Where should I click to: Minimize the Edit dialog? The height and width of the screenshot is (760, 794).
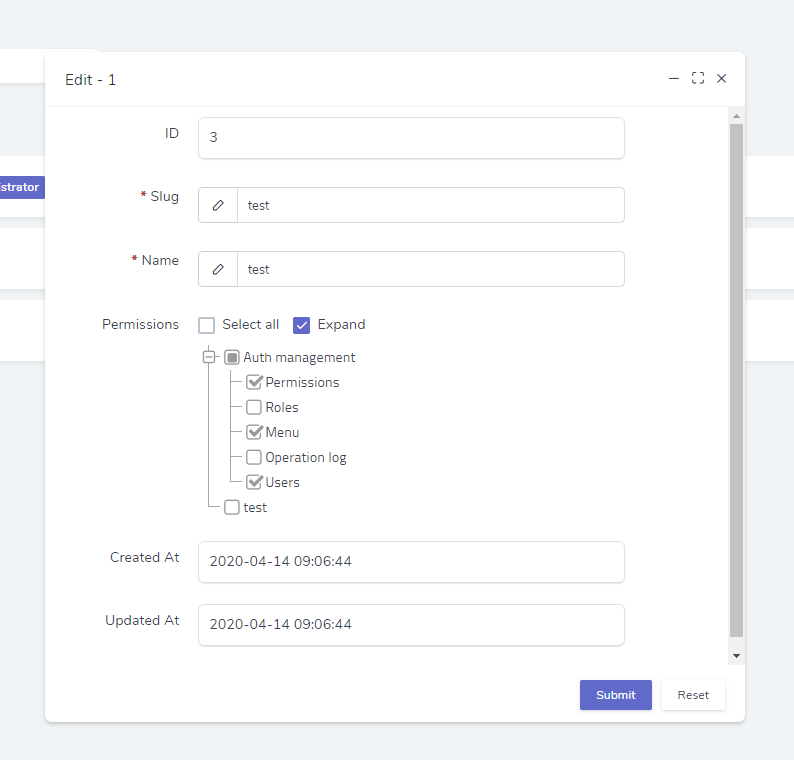[x=674, y=79]
